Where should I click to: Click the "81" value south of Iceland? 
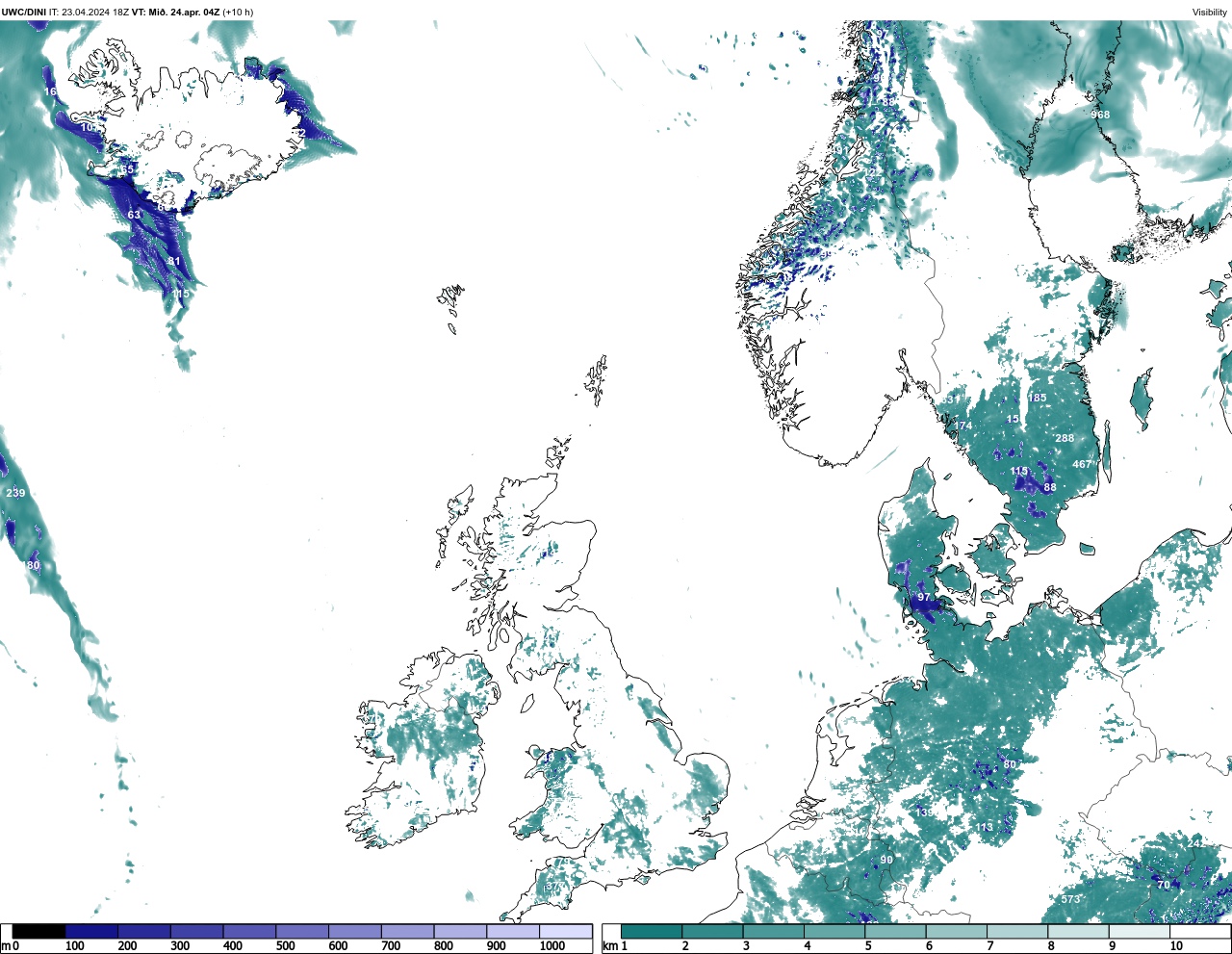[x=174, y=261]
